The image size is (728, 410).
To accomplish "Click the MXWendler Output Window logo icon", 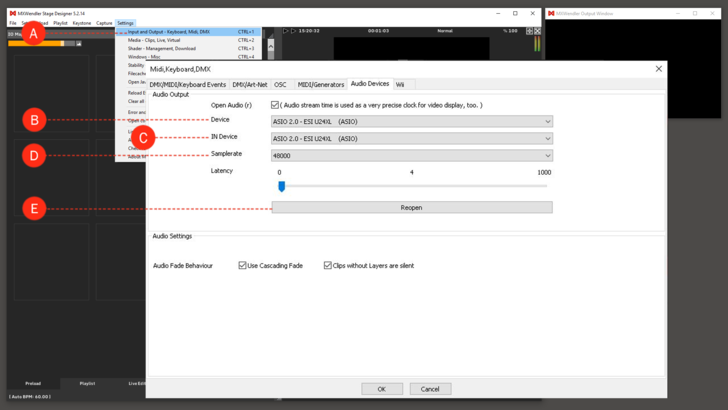I will tap(551, 13).
